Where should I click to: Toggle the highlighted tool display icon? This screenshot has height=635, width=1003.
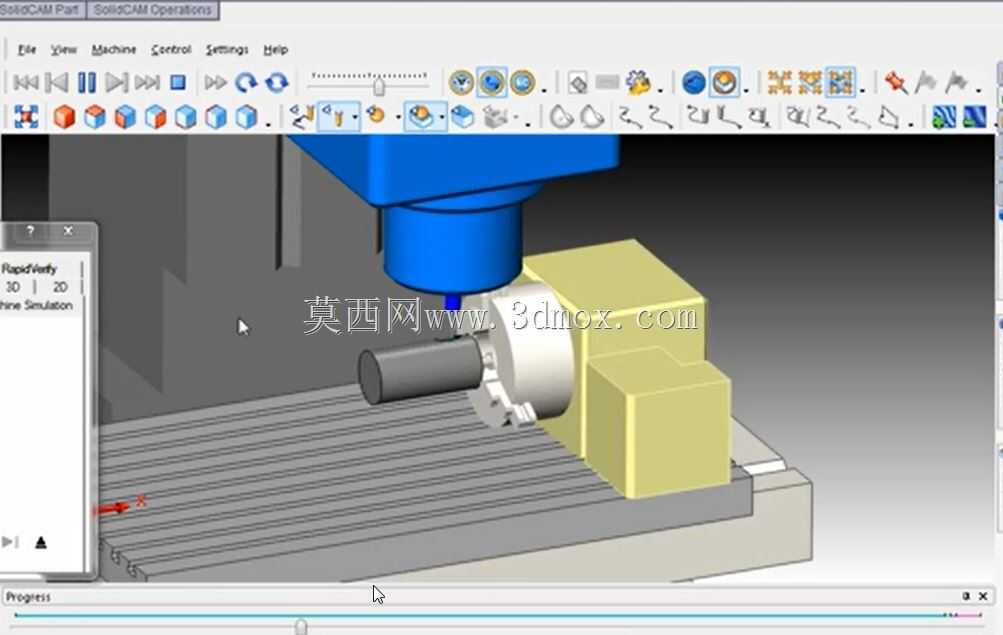(333, 117)
